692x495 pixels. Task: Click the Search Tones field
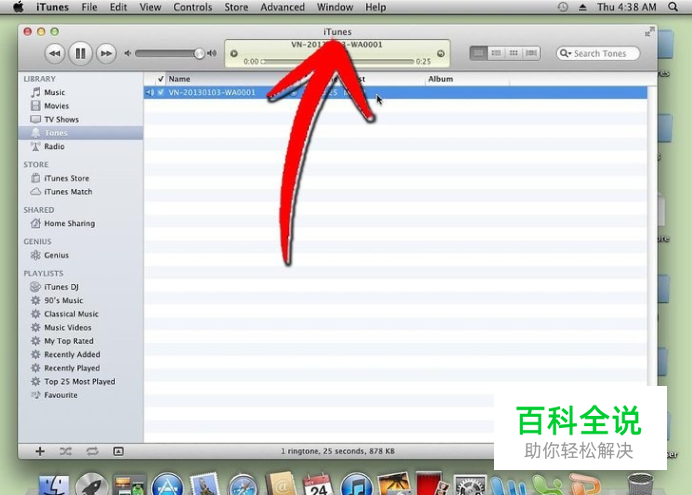[598, 53]
